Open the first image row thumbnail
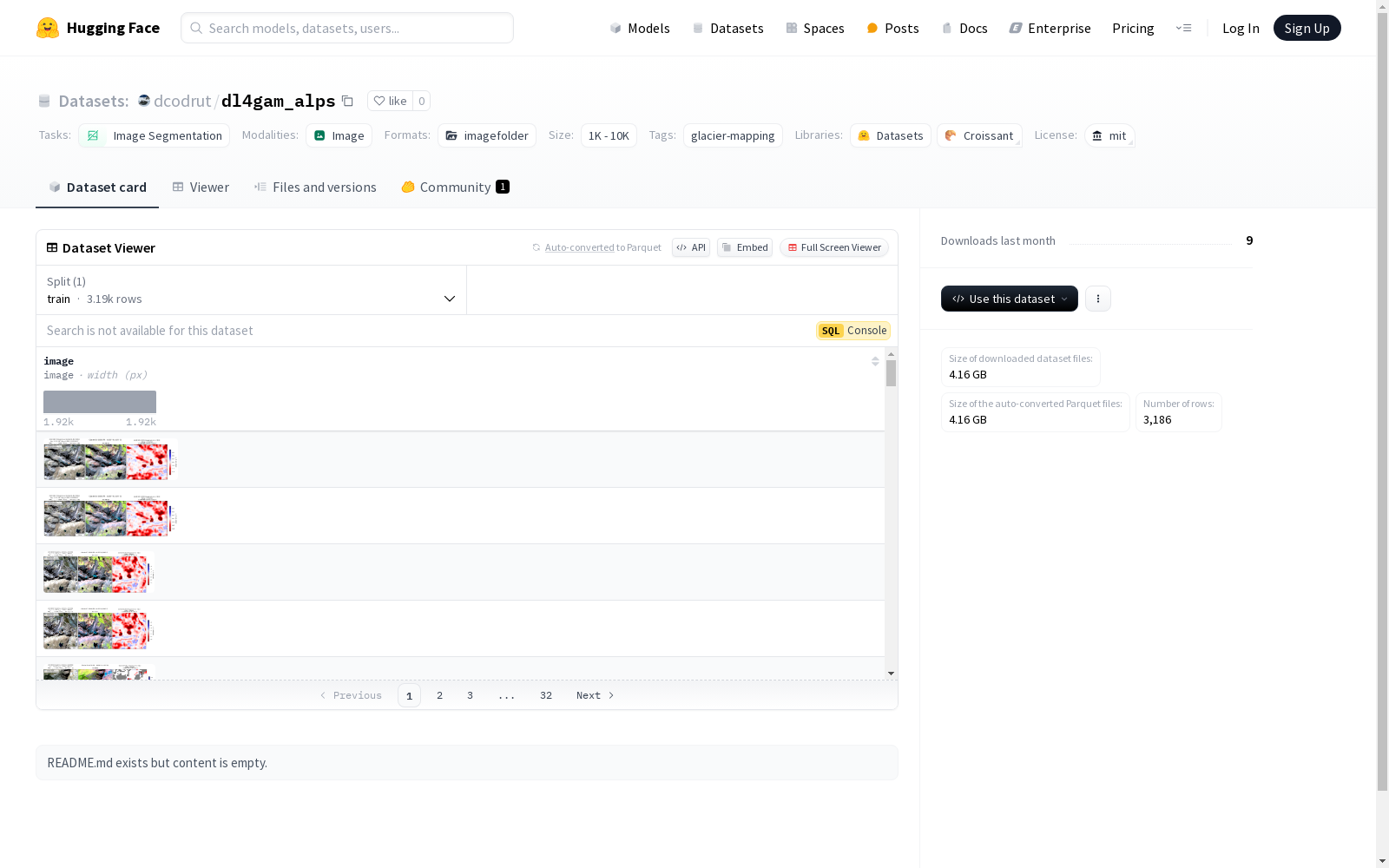Screen dimensions: 1389x868 [110, 459]
